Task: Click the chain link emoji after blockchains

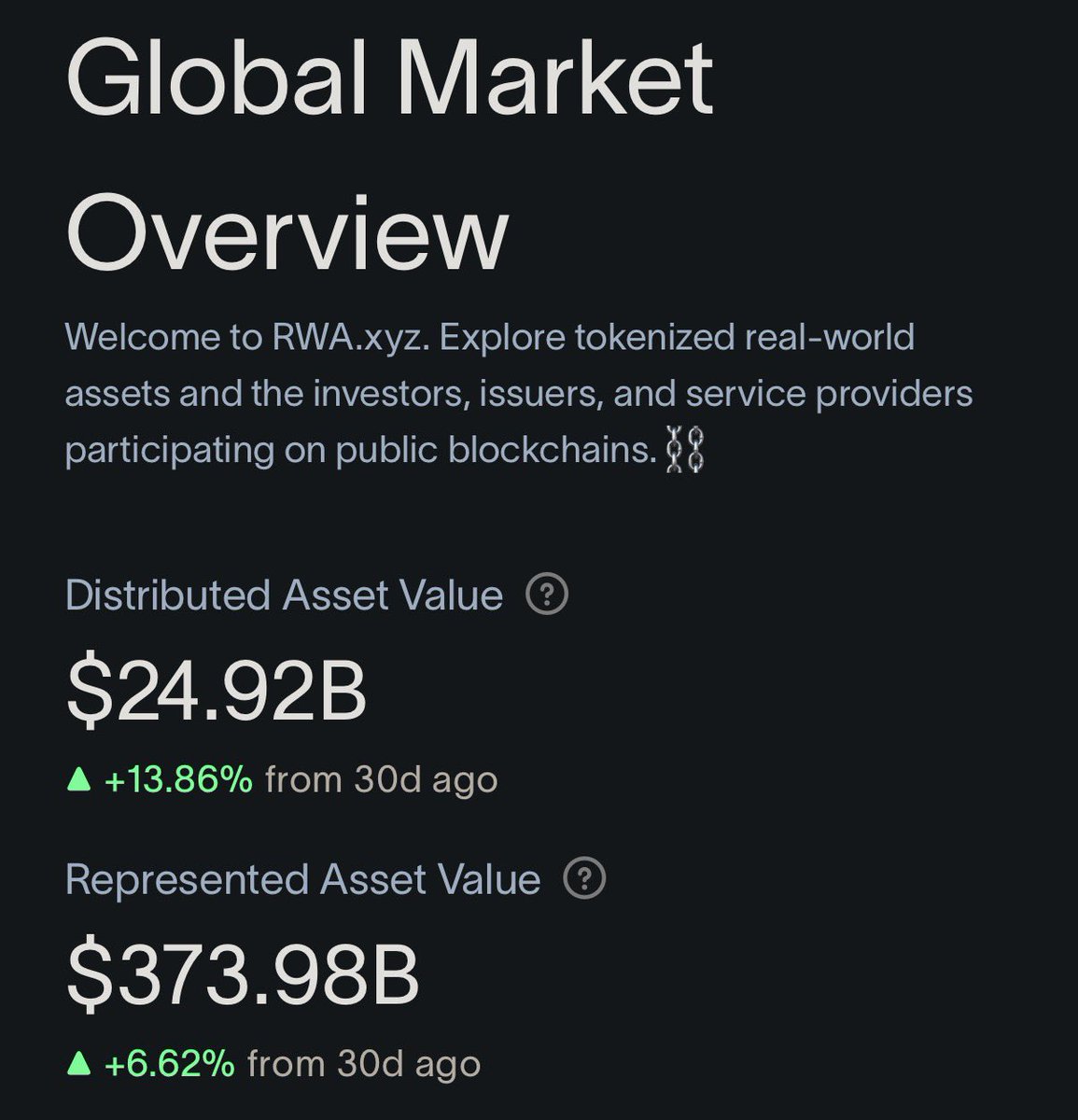Action: [684, 451]
